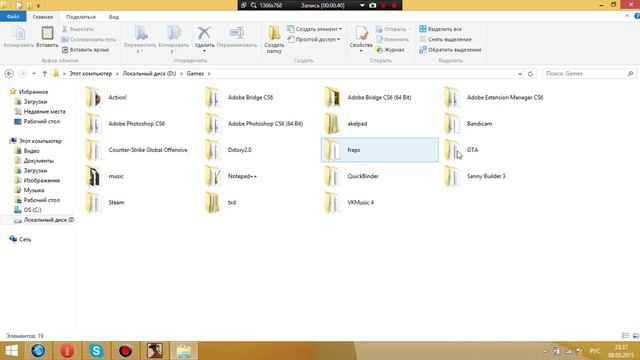
Task: Click the Поиск: Games search box
Action: pyautogui.click(x=589, y=73)
